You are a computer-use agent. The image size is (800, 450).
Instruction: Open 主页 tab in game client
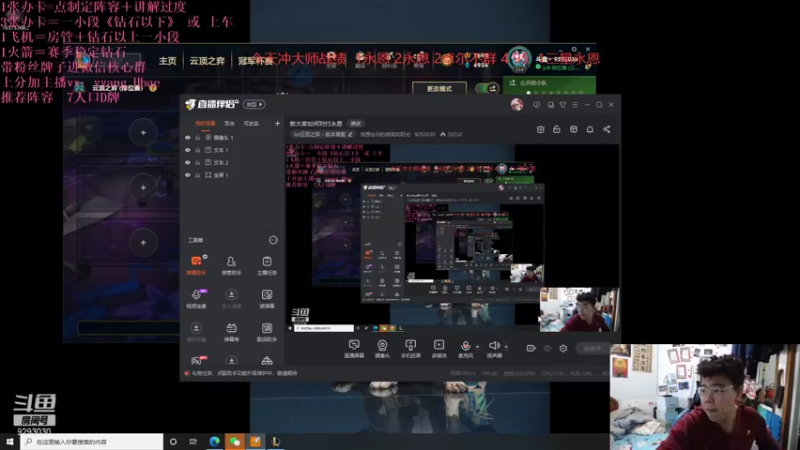click(x=167, y=61)
